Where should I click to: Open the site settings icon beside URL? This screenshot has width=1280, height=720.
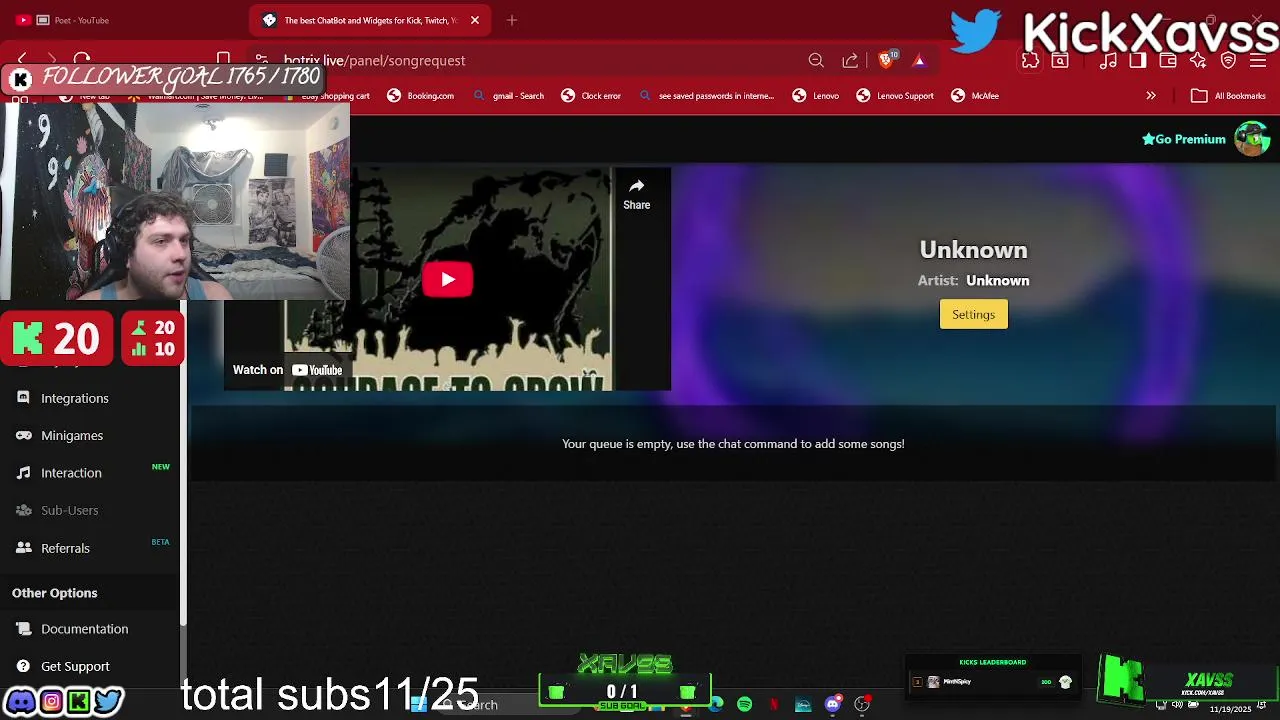[x=261, y=60]
